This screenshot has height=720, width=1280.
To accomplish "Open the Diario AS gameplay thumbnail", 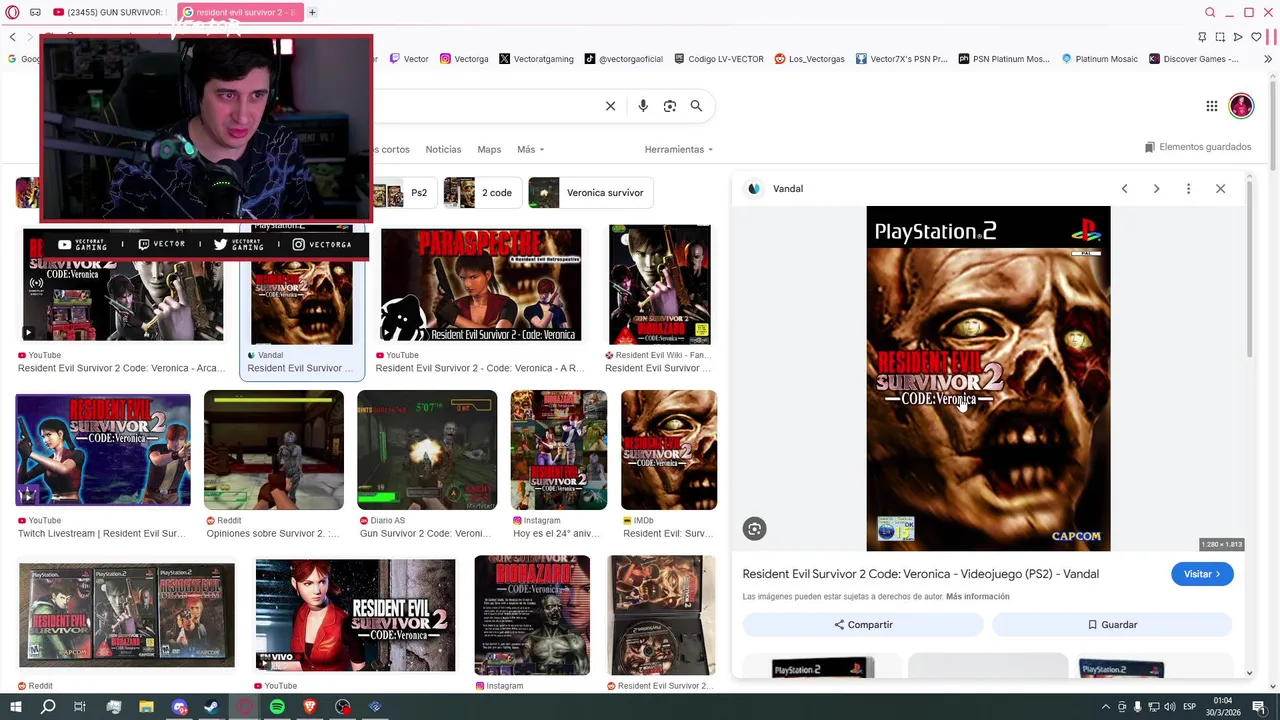I will (x=427, y=450).
